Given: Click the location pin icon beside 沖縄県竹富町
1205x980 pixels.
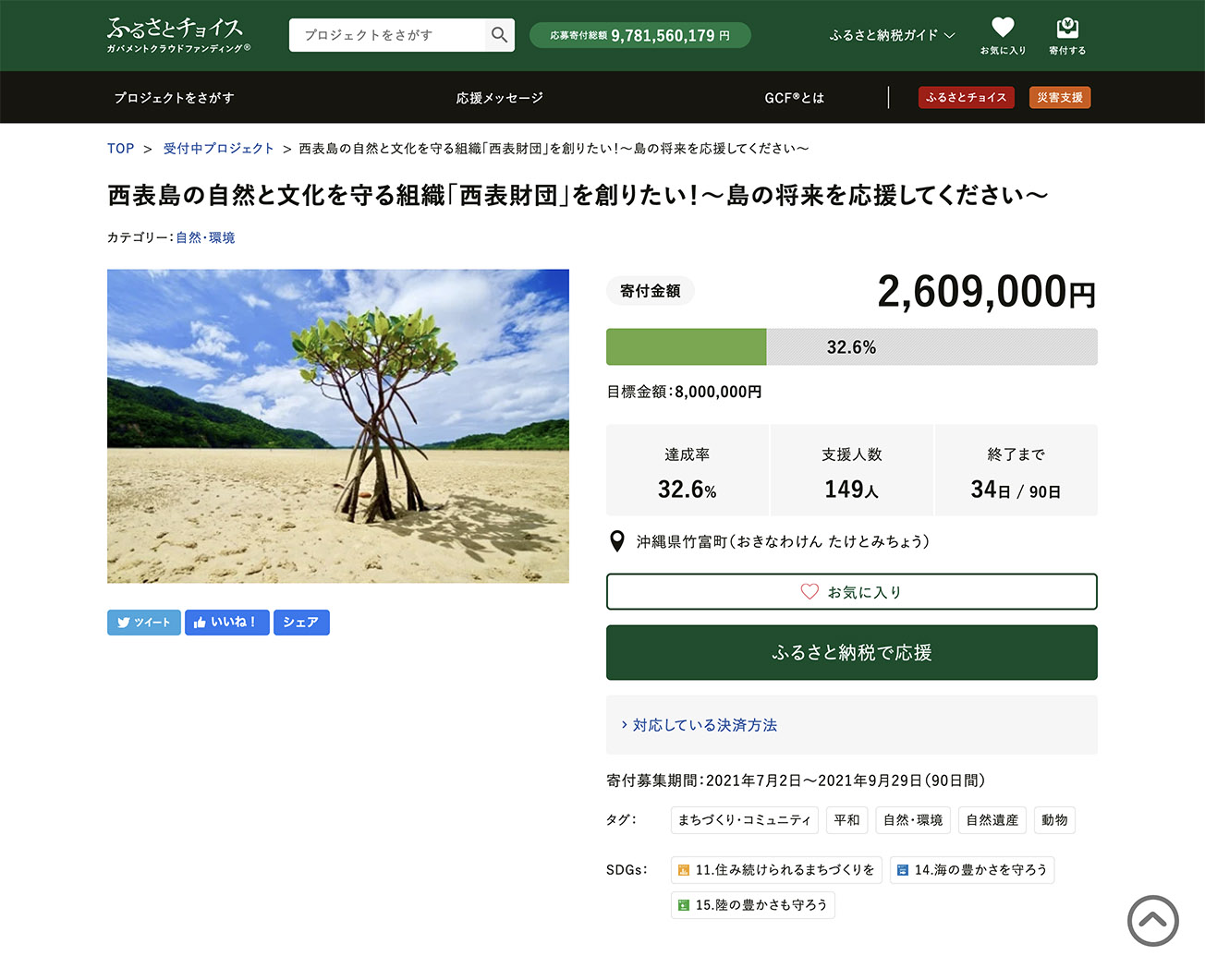Looking at the screenshot, I should point(617,541).
